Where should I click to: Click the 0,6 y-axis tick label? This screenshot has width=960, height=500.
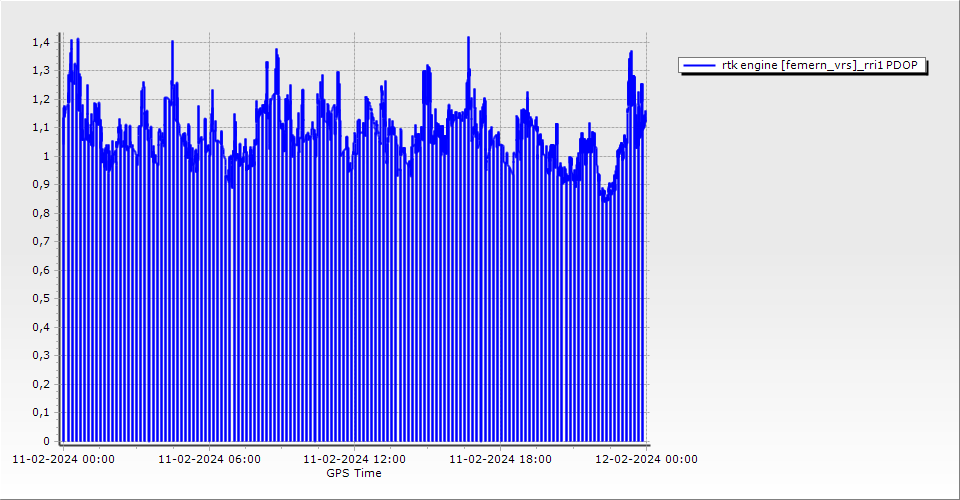click(x=40, y=270)
